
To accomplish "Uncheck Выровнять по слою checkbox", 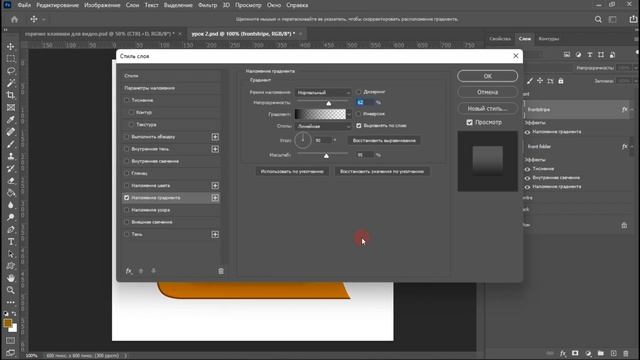I will tap(358, 126).
